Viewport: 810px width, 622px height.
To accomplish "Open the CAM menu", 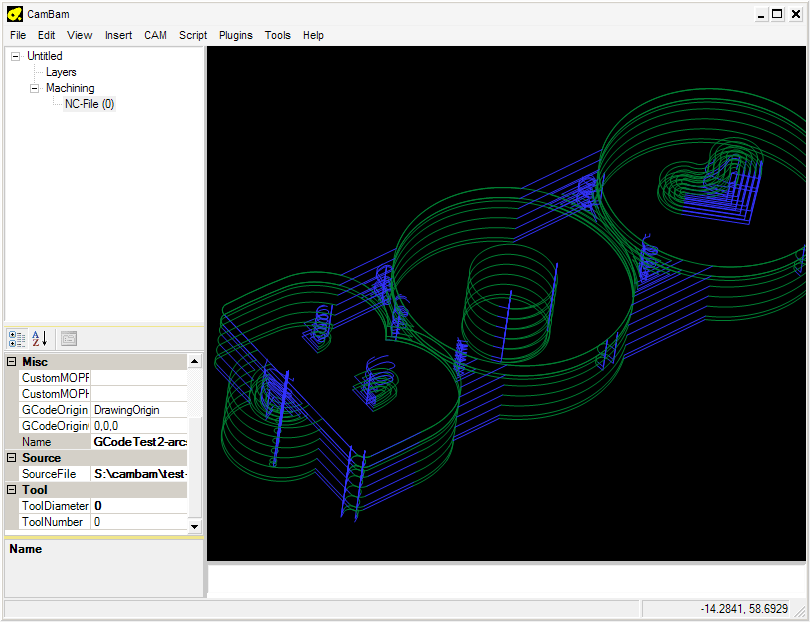I will point(155,35).
